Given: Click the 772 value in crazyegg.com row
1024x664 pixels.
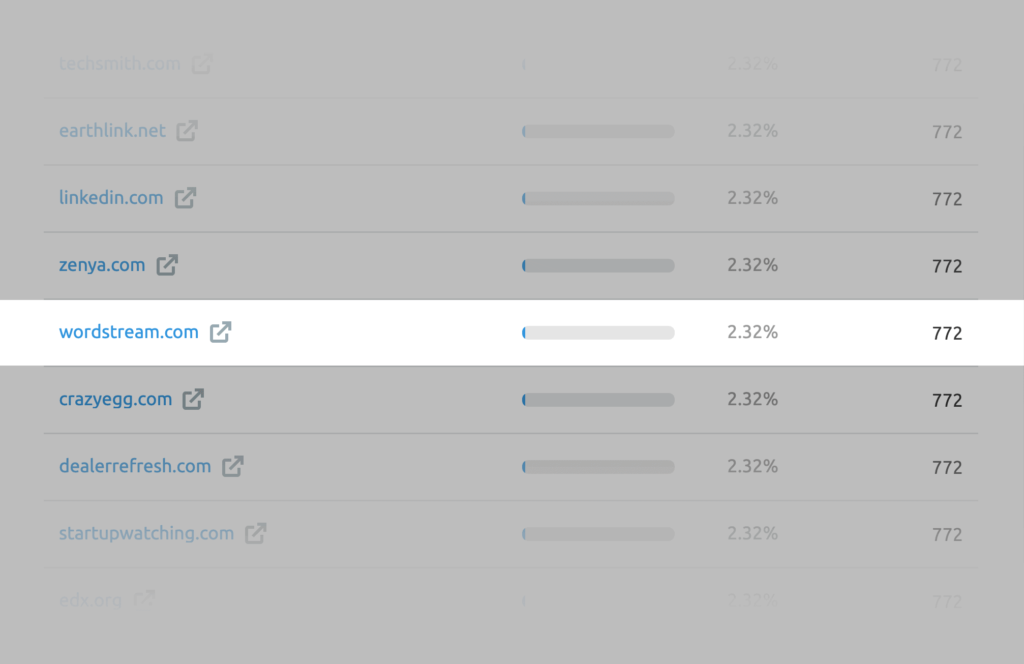Looking at the screenshot, I should (x=946, y=400).
